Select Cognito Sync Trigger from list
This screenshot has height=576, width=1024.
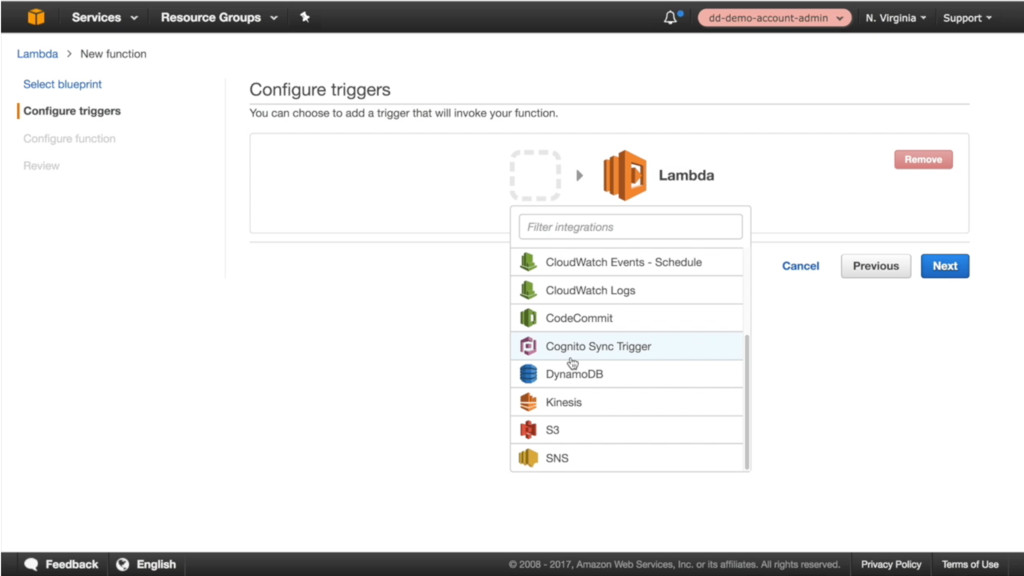pyautogui.click(x=598, y=346)
